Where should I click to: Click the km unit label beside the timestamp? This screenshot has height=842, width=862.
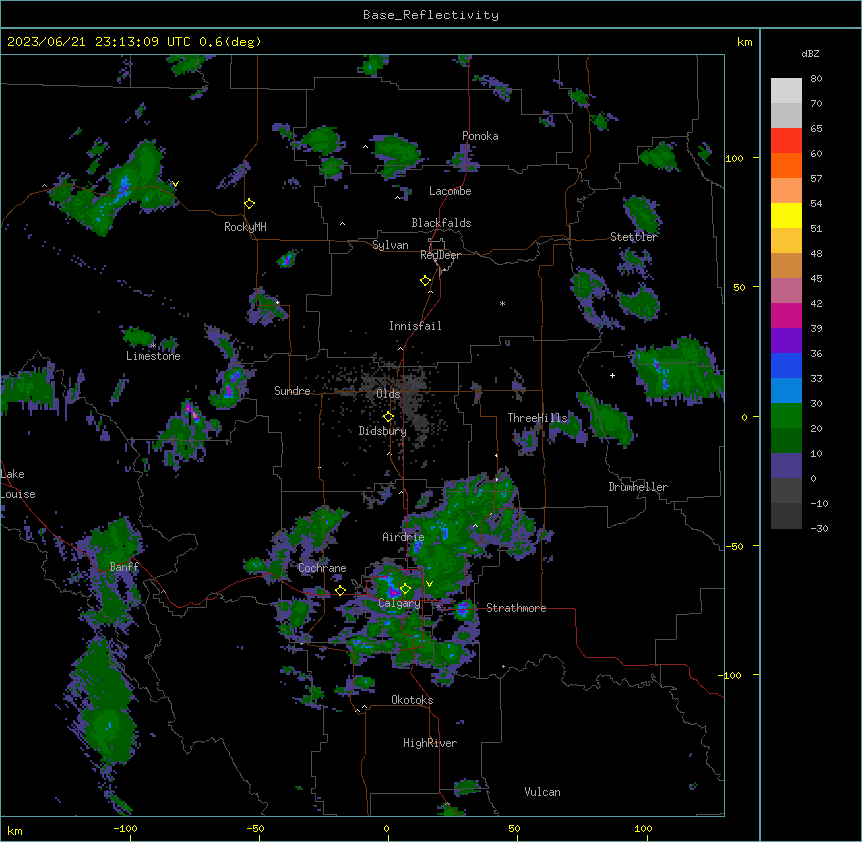point(744,42)
